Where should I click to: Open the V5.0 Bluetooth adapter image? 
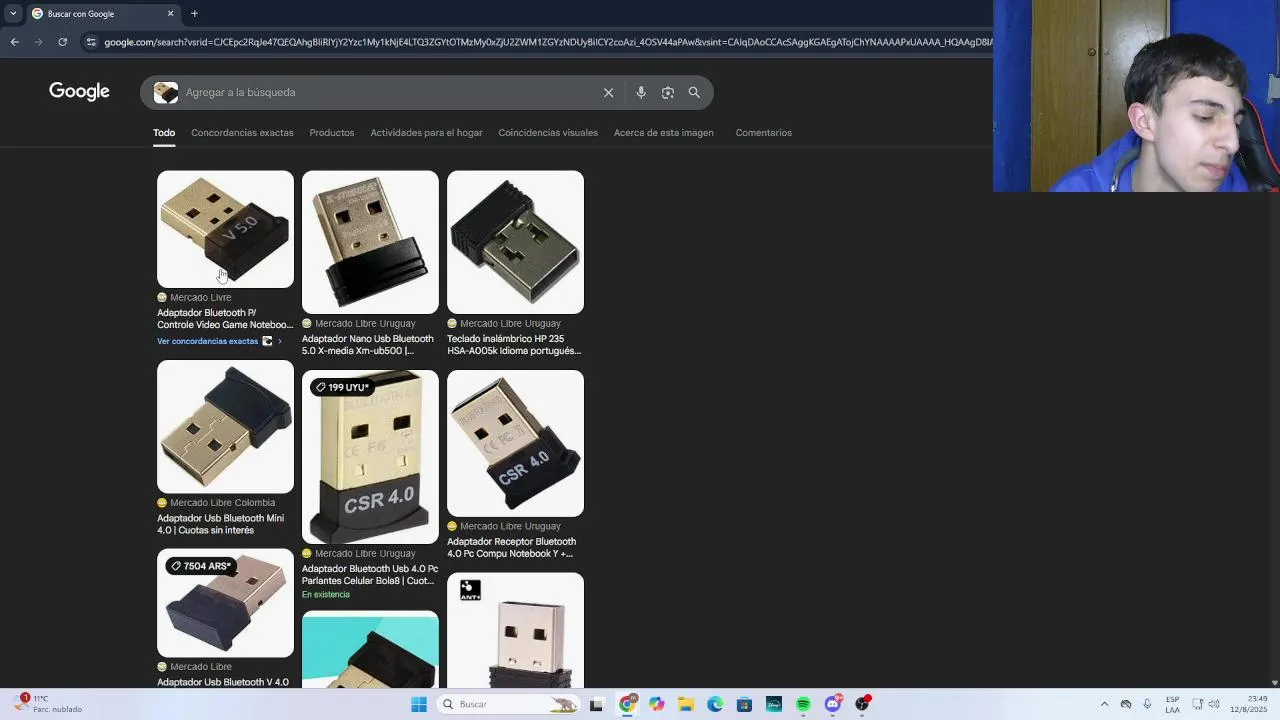click(x=225, y=229)
